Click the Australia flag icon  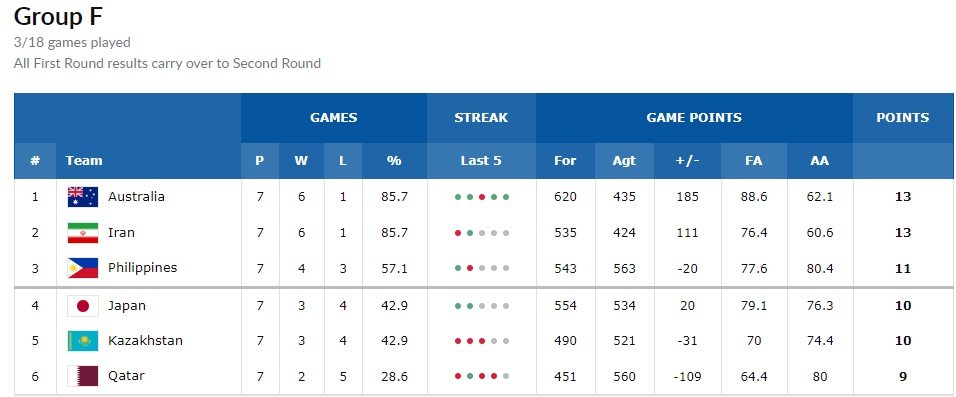[x=83, y=197]
